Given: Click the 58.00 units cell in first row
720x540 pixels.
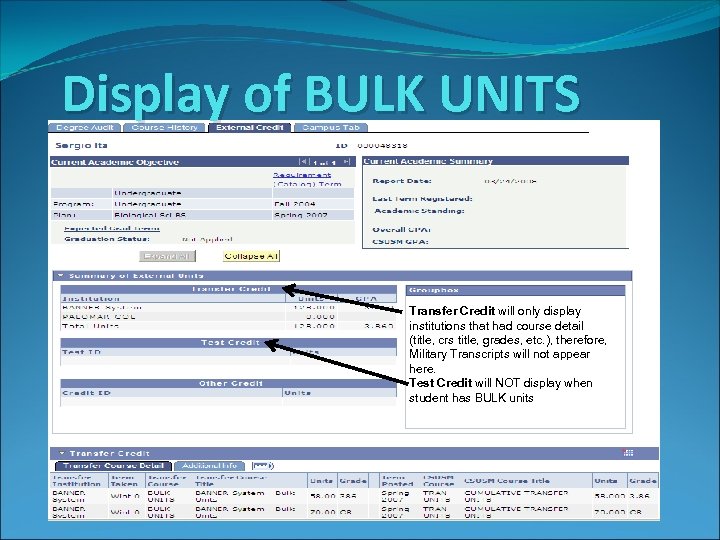Looking at the screenshot, I should tap(322, 496).
